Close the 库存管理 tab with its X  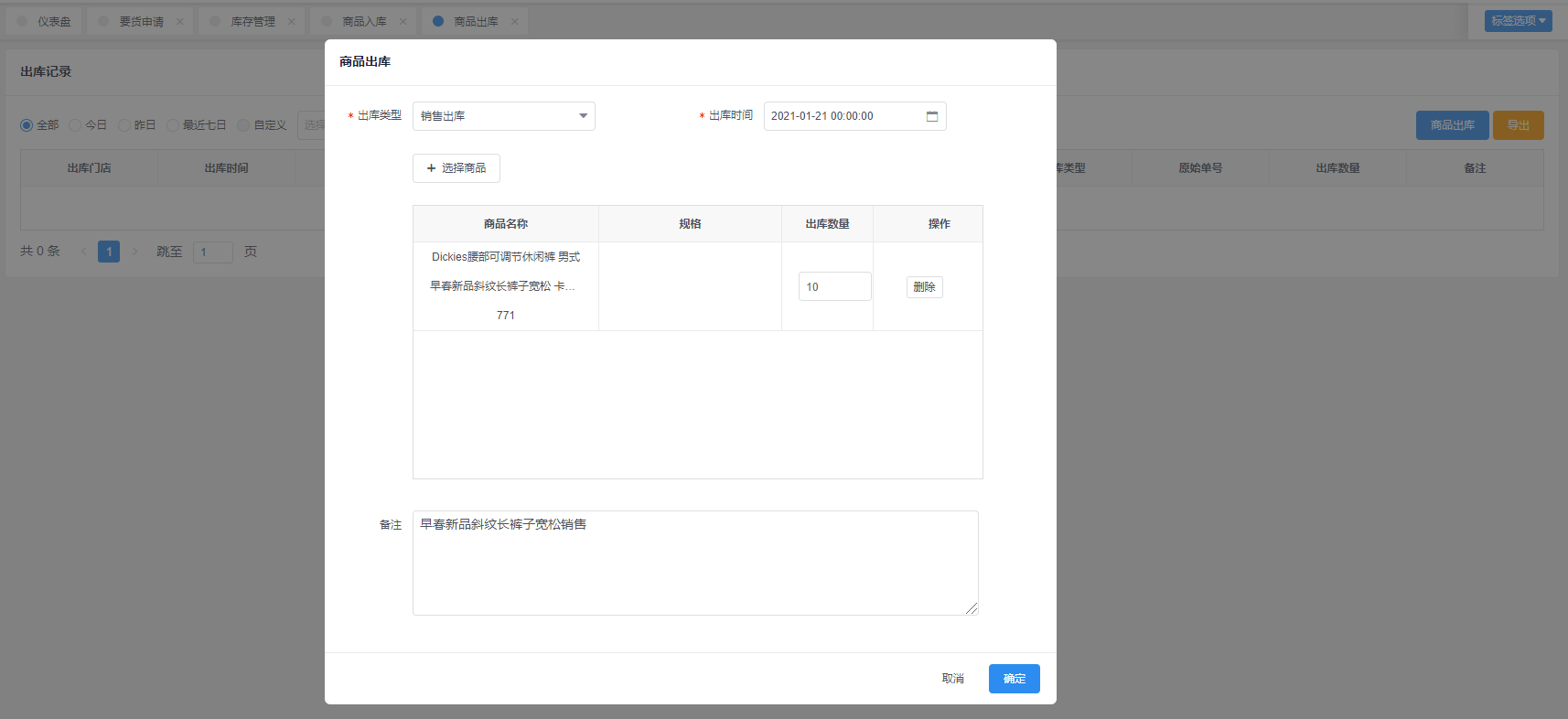click(x=291, y=22)
